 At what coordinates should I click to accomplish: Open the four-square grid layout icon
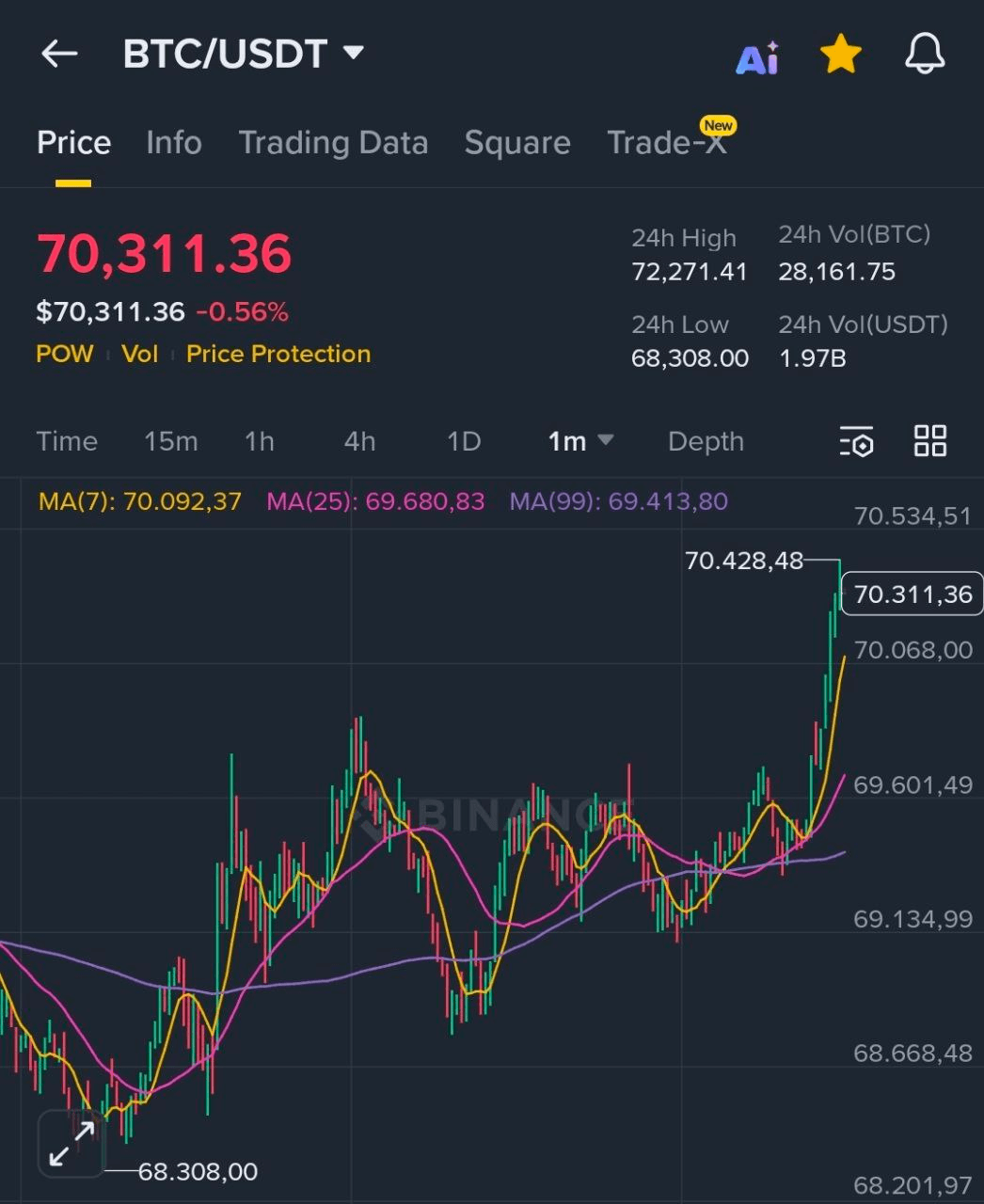coord(929,440)
